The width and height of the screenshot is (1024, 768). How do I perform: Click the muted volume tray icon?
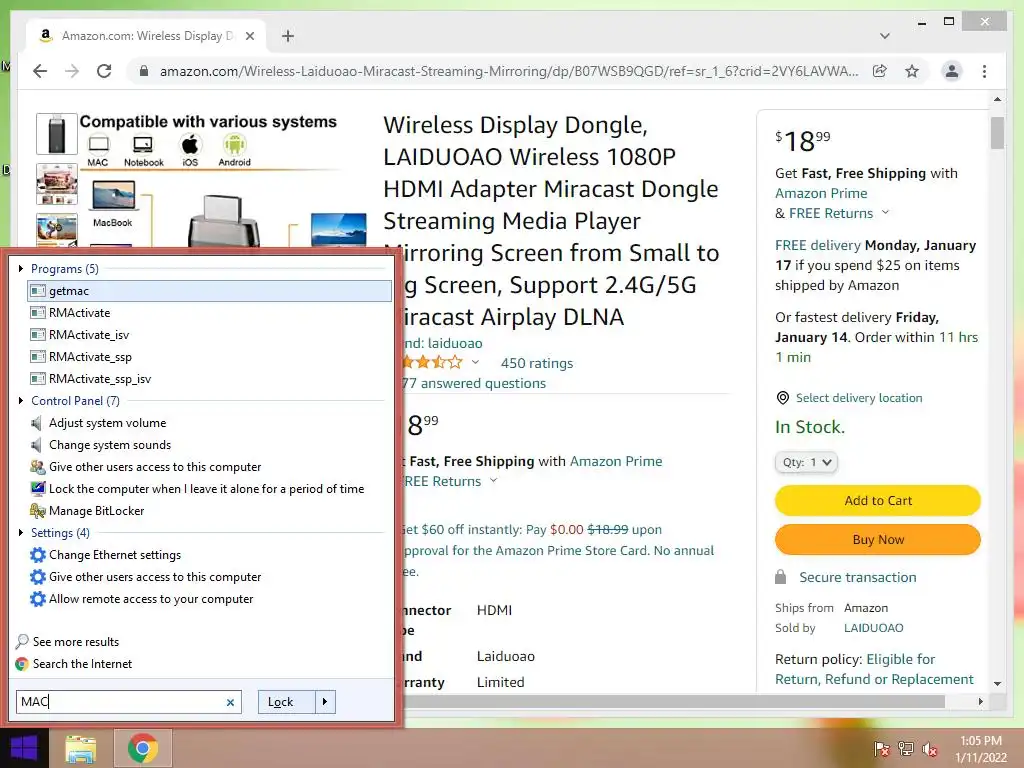(x=930, y=749)
